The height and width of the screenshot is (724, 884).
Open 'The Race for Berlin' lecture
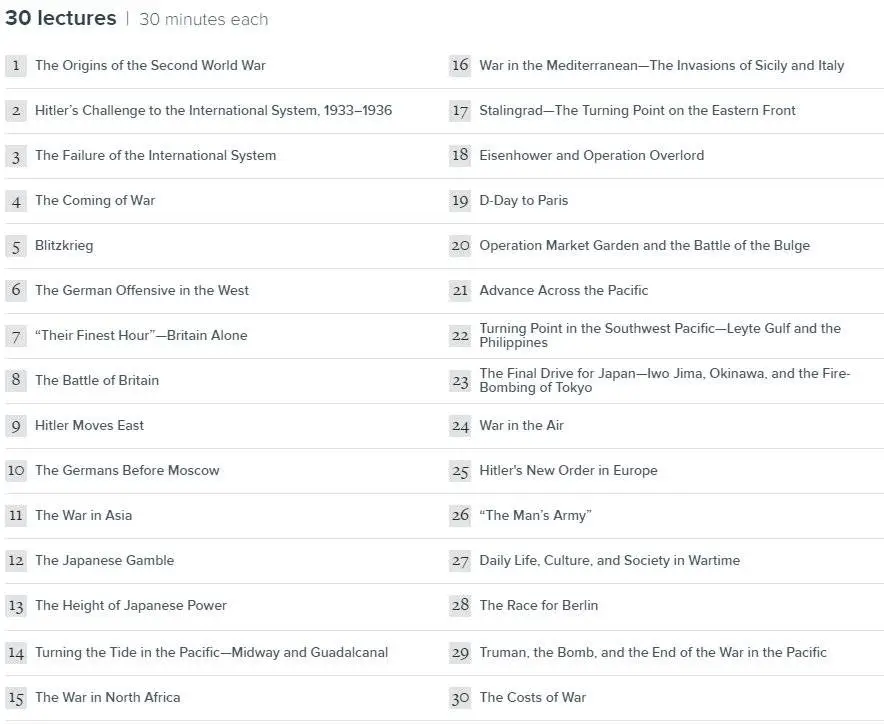point(538,606)
